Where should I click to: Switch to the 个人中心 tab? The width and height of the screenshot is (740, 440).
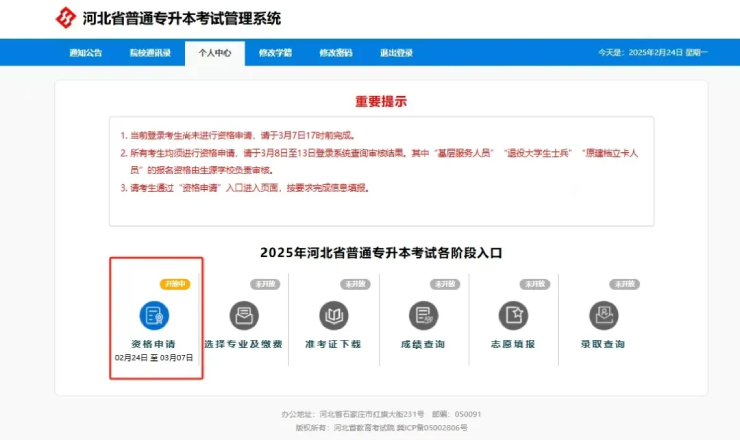pyautogui.click(x=214, y=52)
